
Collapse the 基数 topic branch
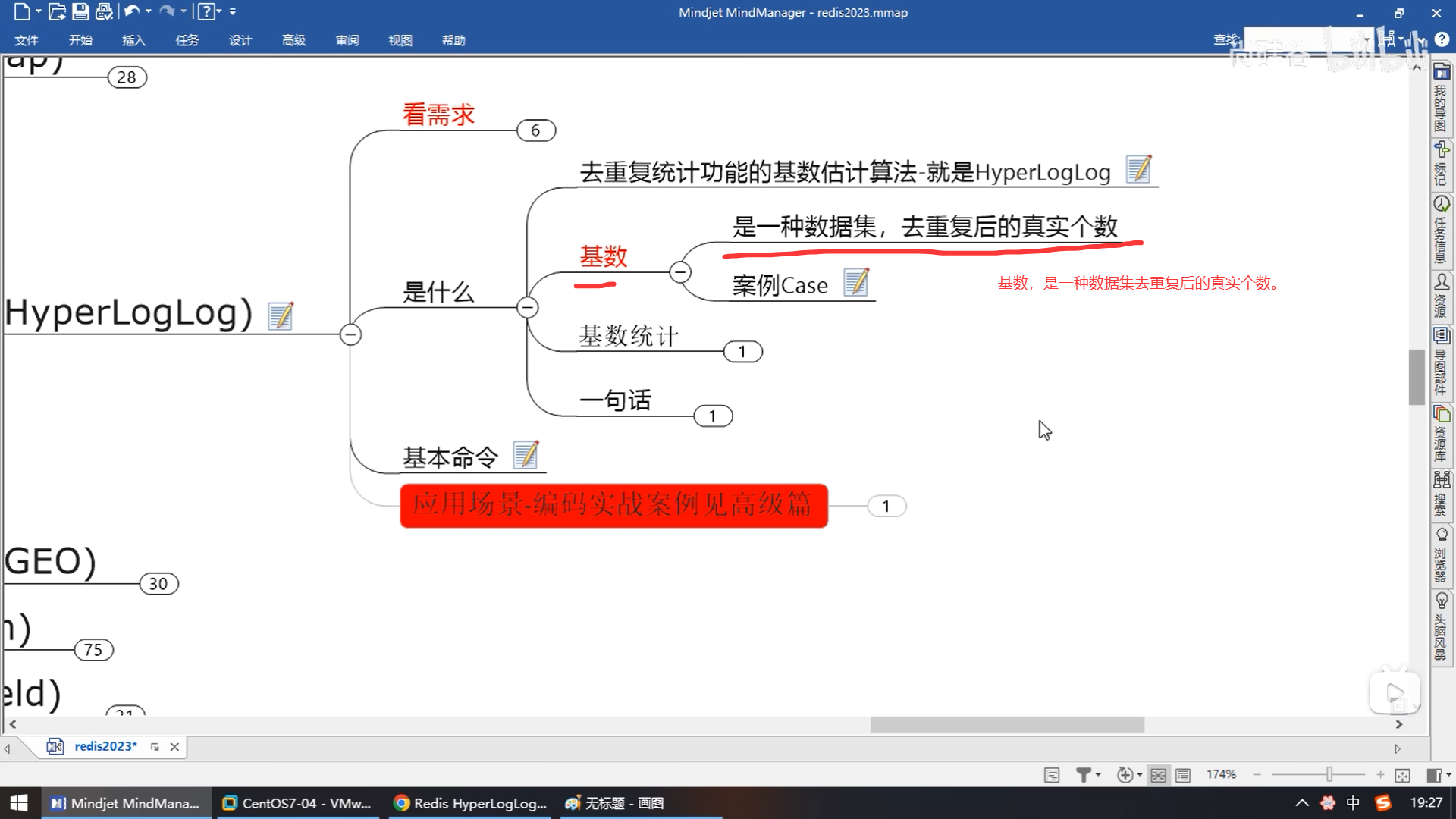(680, 271)
